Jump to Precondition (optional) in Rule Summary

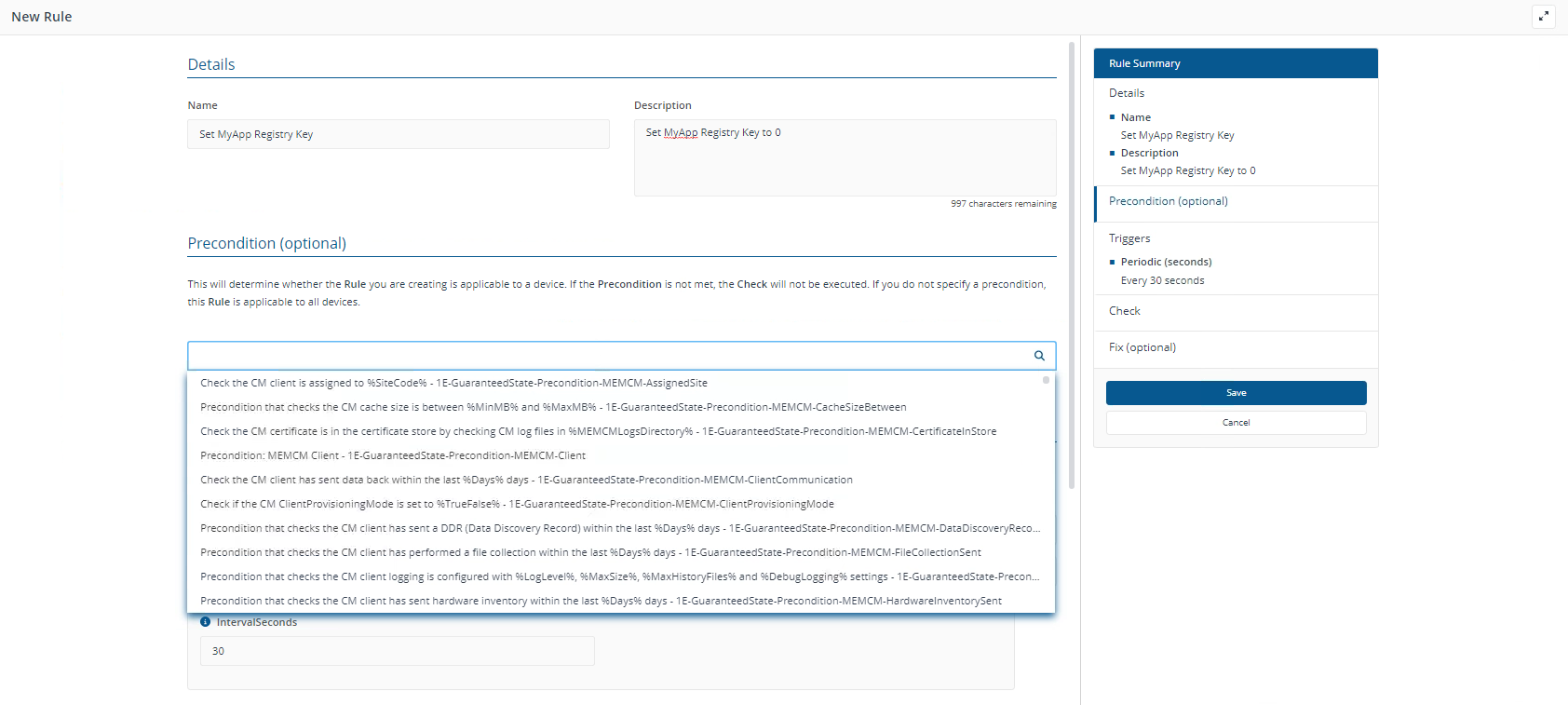click(1168, 201)
